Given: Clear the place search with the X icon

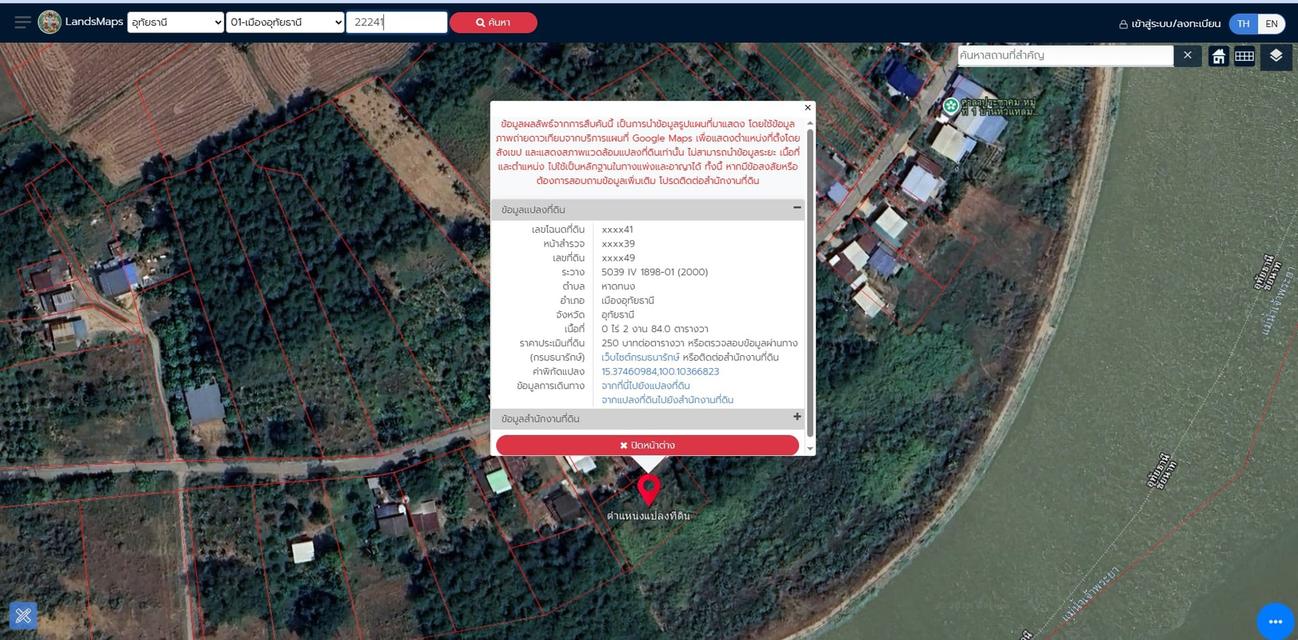Looking at the screenshot, I should pos(1187,55).
